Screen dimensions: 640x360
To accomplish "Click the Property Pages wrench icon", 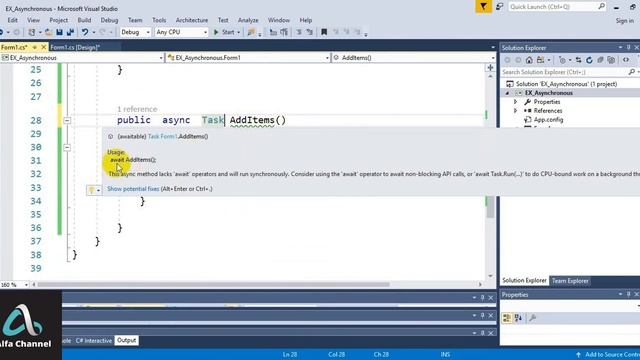I will (532, 318).
